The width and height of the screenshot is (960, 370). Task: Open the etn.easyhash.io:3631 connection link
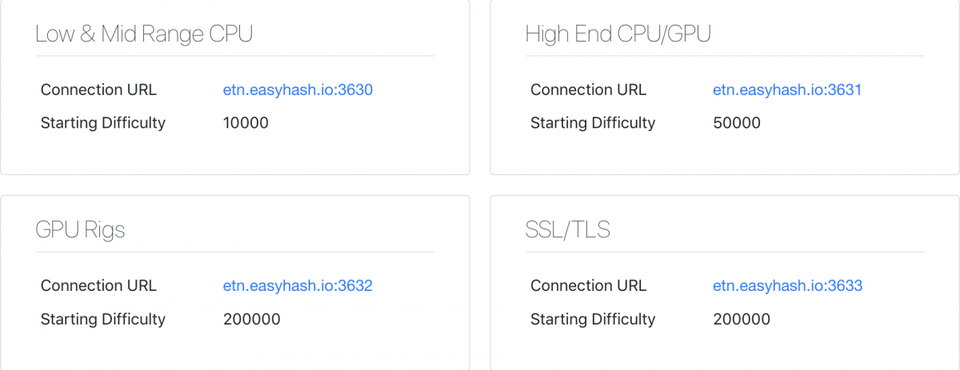pyautogui.click(x=787, y=90)
